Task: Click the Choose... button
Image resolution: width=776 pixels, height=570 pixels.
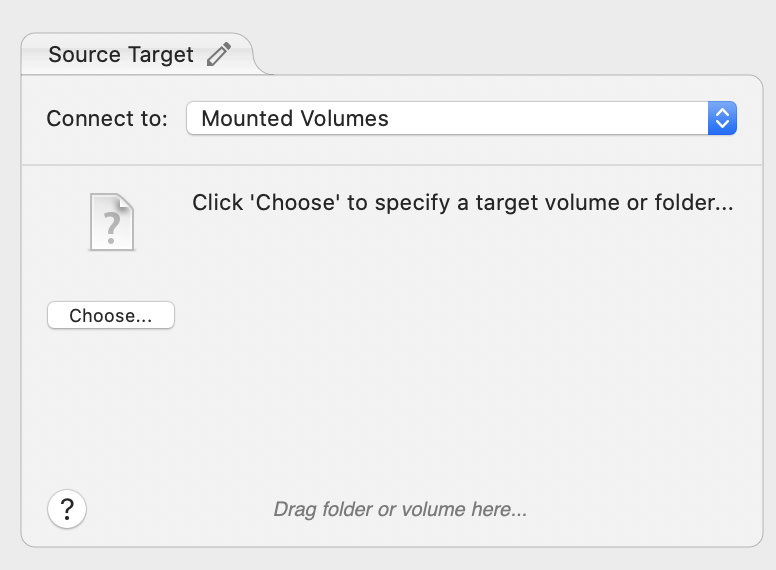Action: coord(111,315)
